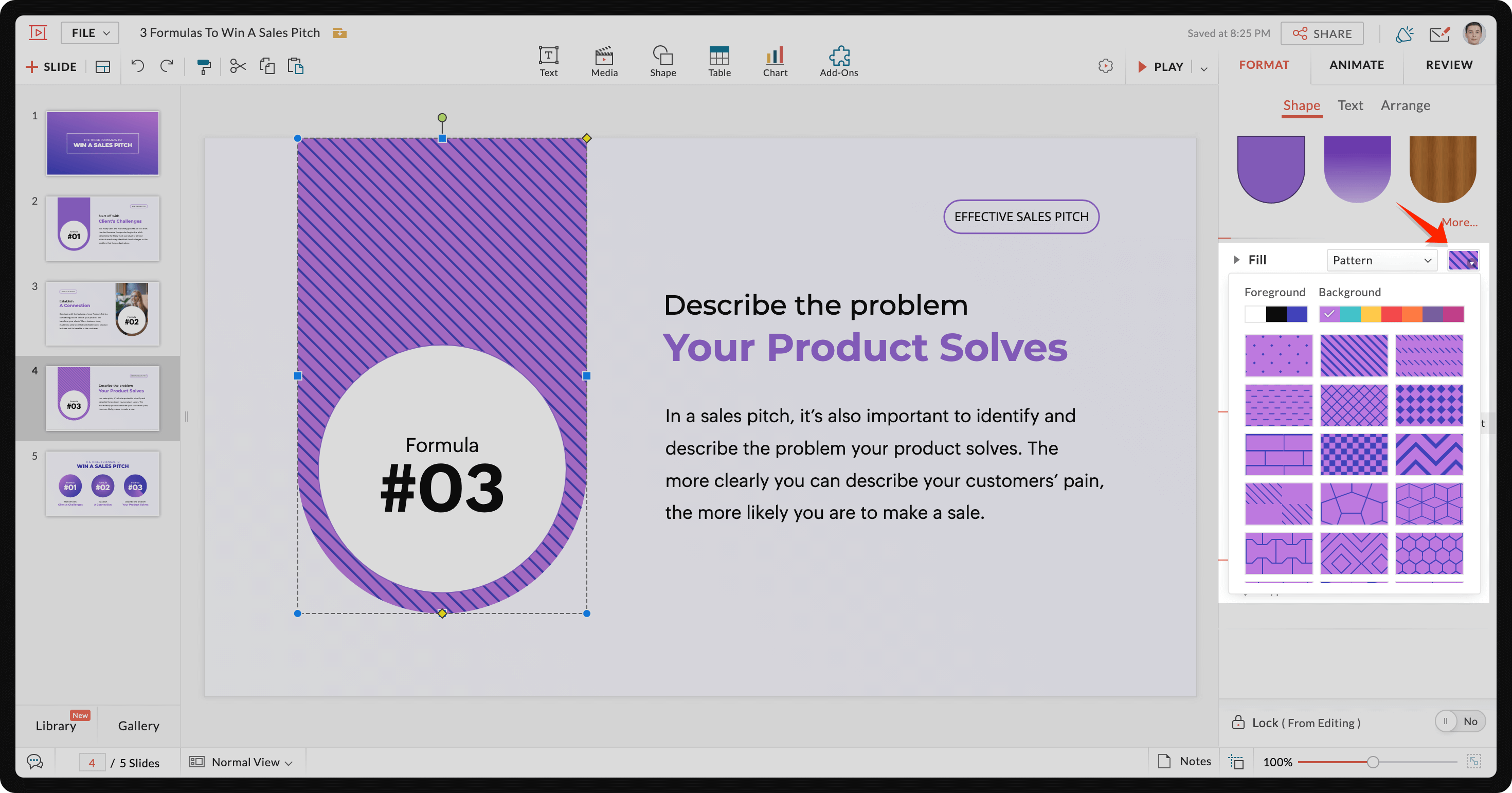This screenshot has width=1512, height=793.
Task: Select the Shape tool in toolbar
Action: (661, 59)
